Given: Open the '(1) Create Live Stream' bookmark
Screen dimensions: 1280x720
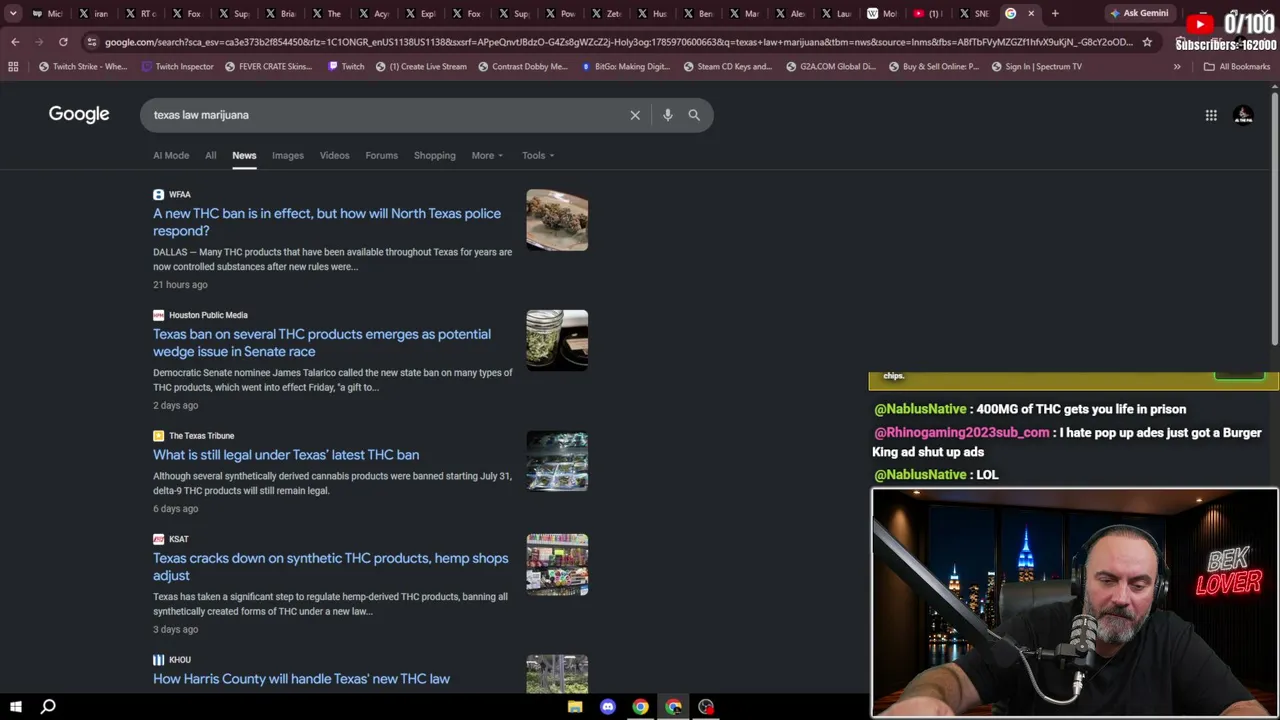Looking at the screenshot, I should (420, 67).
